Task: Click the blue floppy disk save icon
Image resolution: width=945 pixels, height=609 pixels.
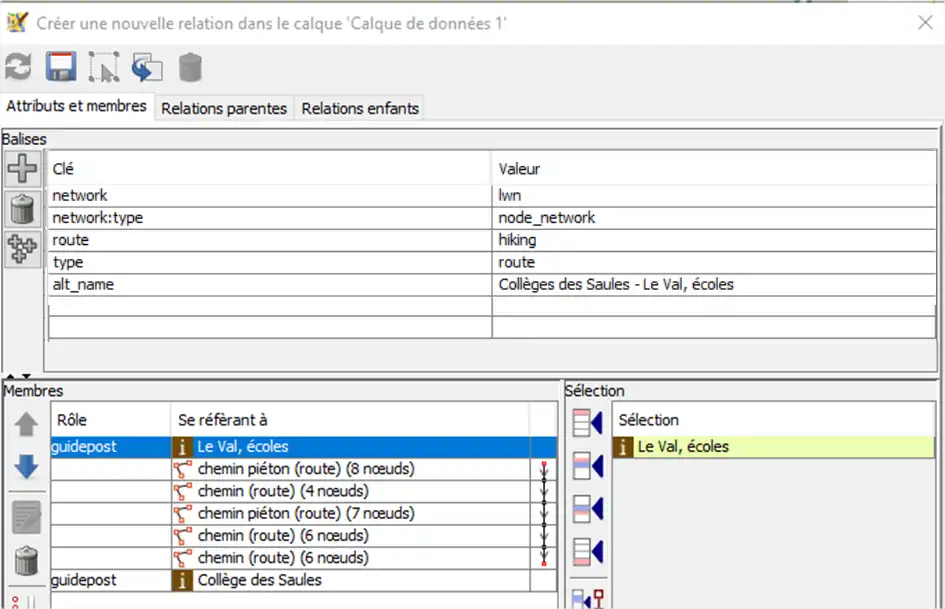Action: (61, 68)
